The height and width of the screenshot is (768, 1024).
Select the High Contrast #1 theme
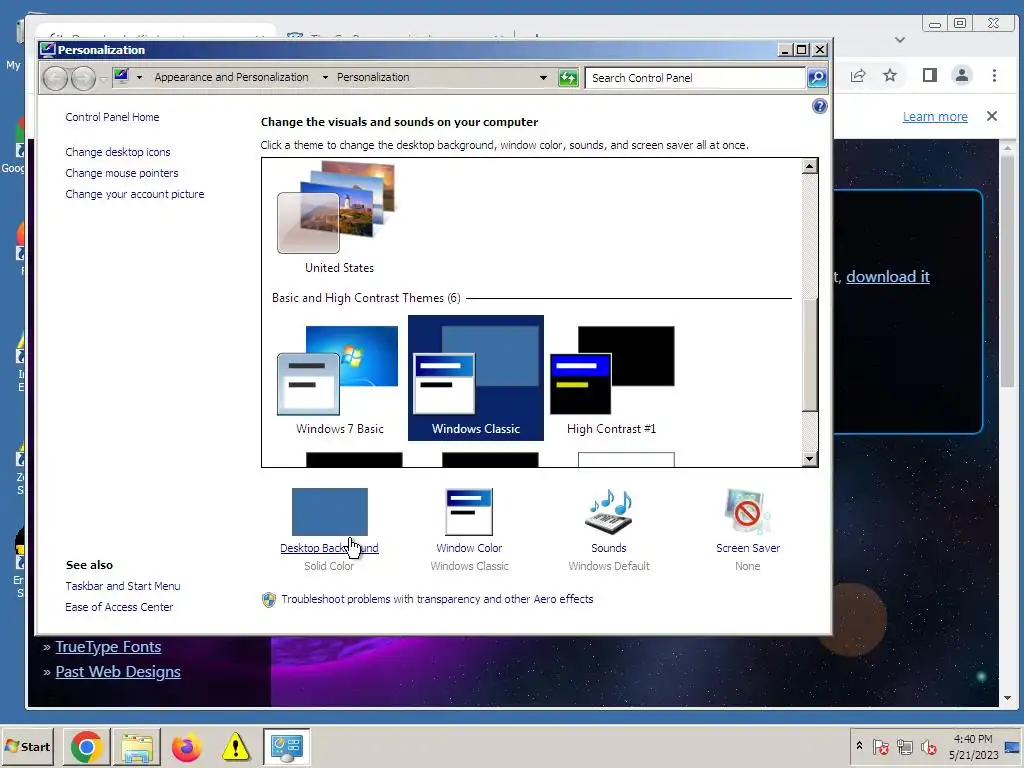tap(612, 378)
